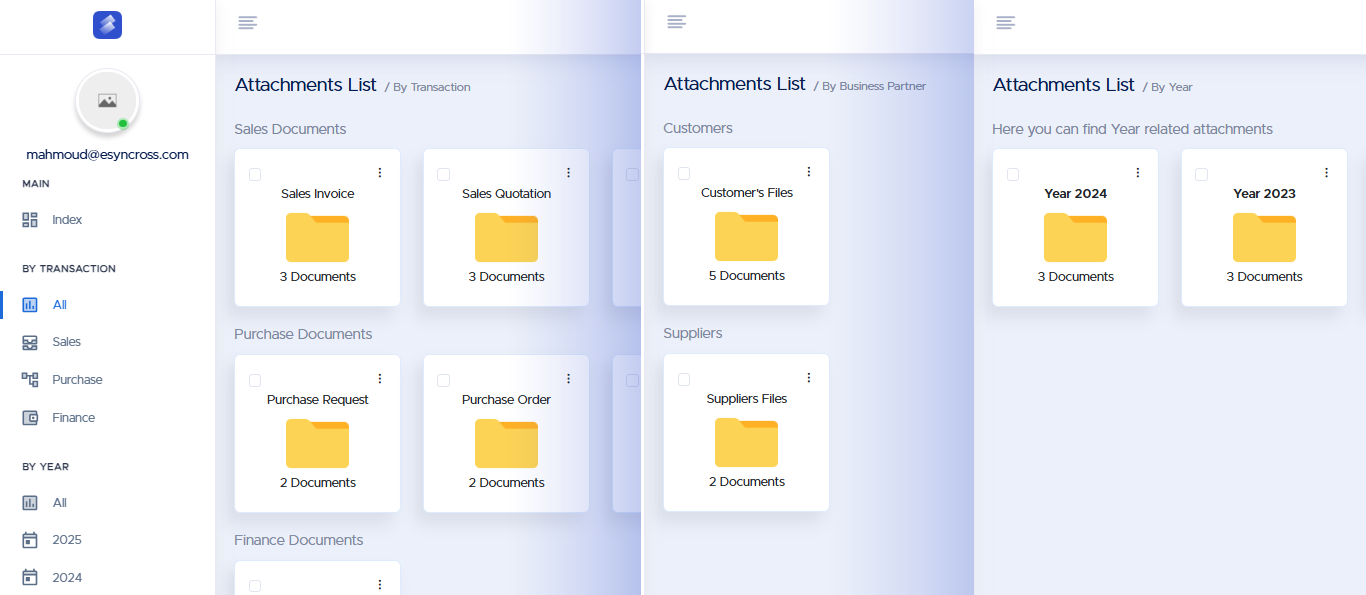The image size is (1366, 595).
Task: Open the Purchase Order card options menu
Action: (x=569, y=379)
